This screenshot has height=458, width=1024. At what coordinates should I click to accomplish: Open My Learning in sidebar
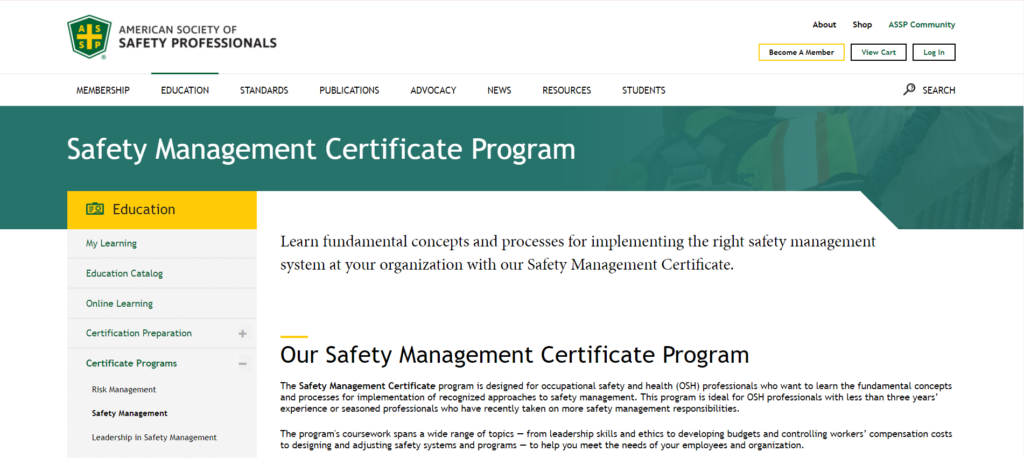tap(111, 244)
